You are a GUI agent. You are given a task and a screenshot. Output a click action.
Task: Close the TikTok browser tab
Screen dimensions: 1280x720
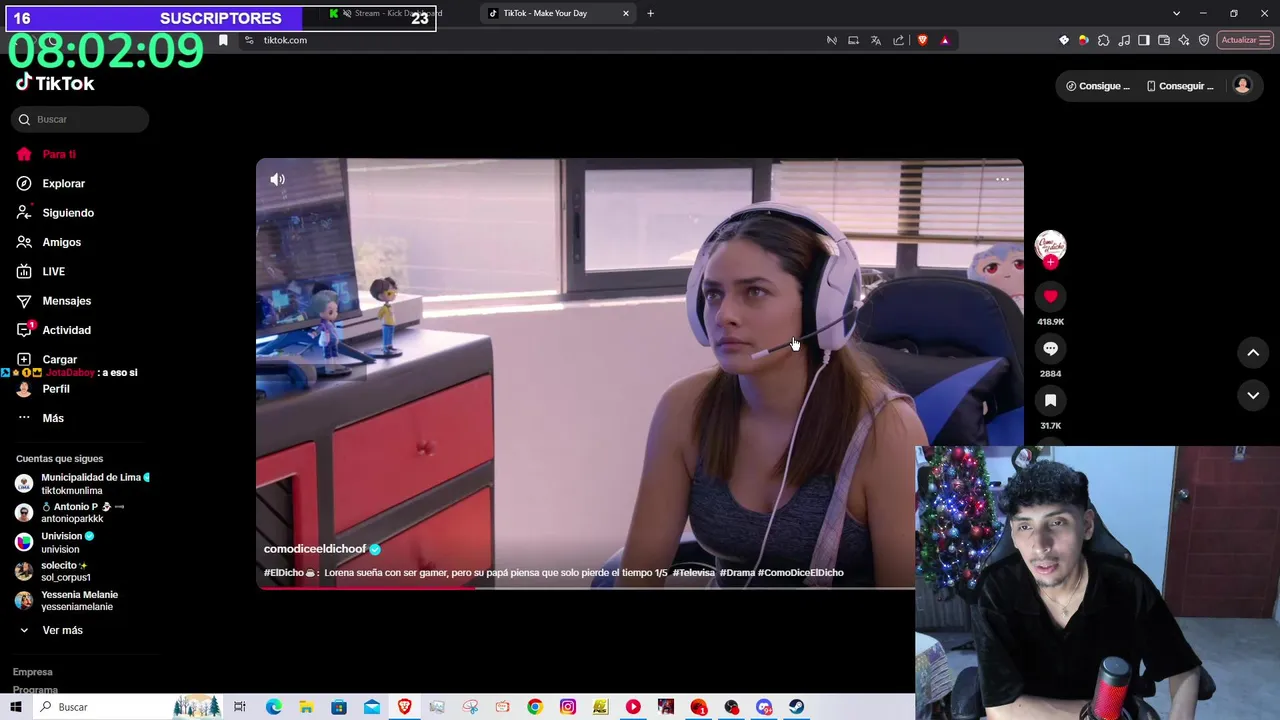point(626,13)
